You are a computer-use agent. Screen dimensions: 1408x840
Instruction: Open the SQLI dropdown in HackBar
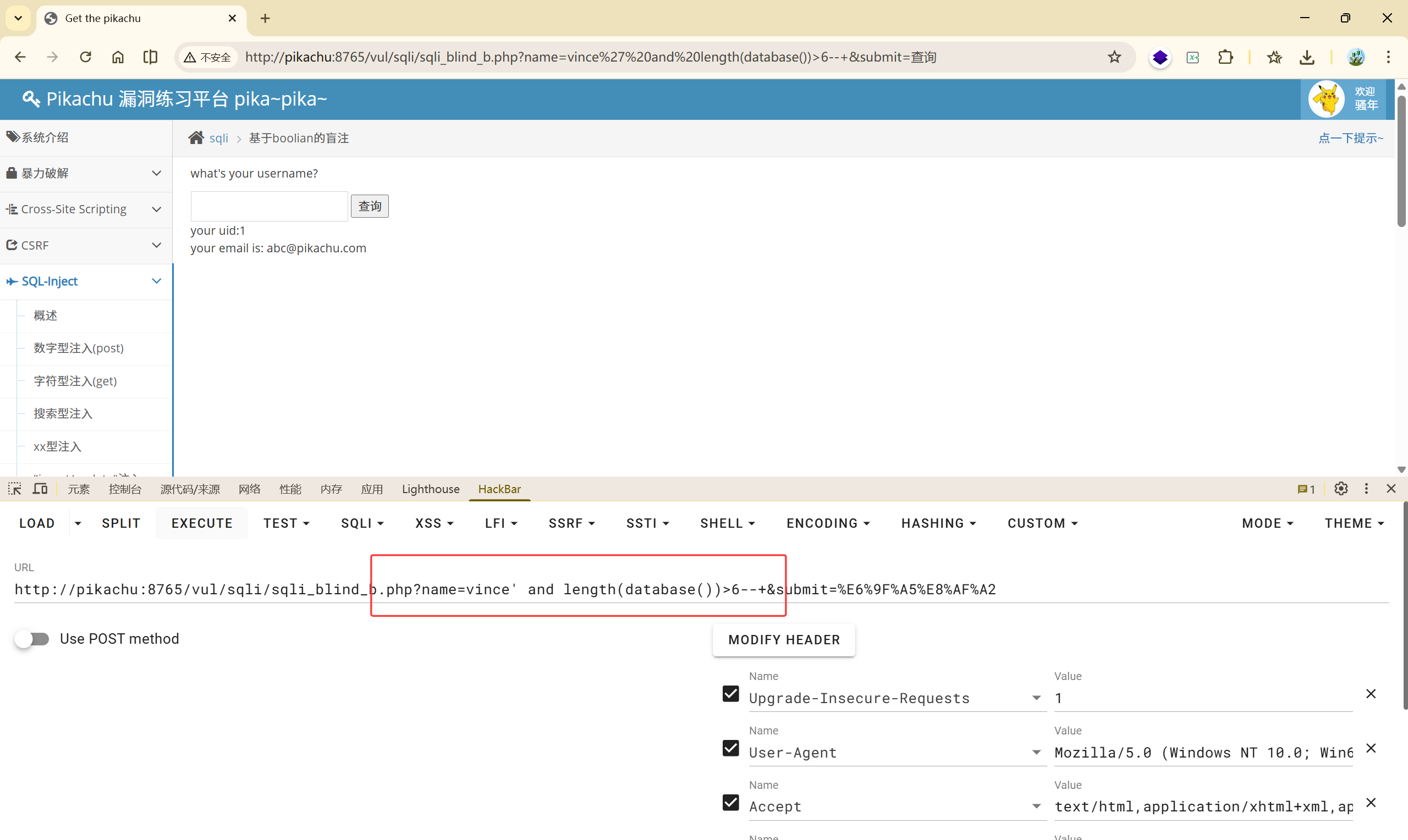click(362, 523)
